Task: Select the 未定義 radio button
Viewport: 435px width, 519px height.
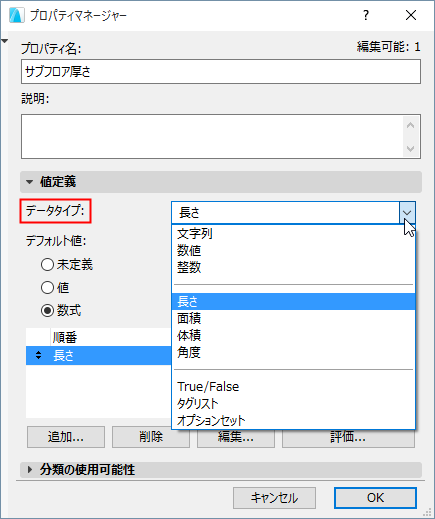Action: pyautogui.click(x=47, y=265)
